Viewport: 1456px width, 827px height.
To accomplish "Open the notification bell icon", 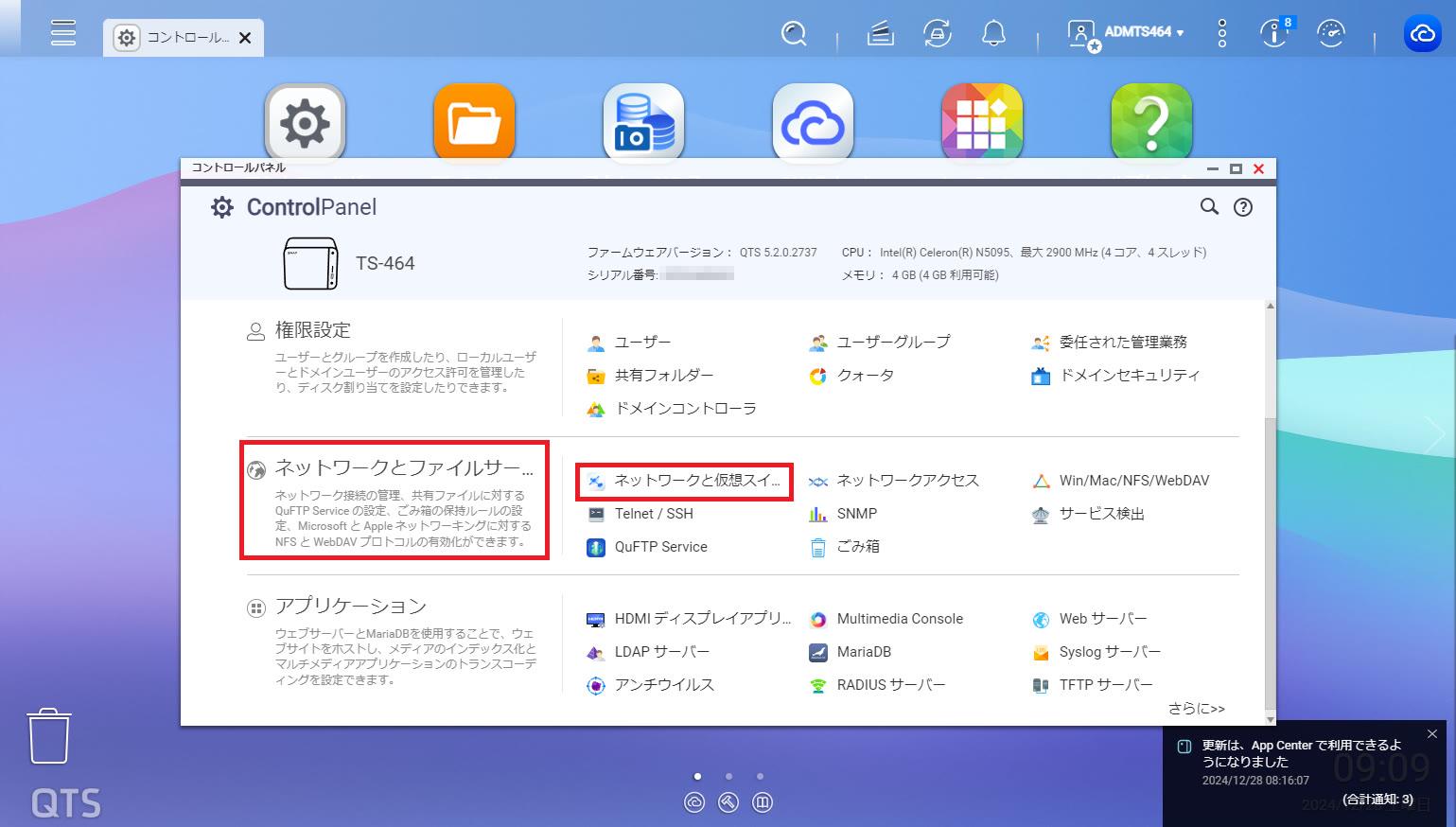I will (993, 34).
